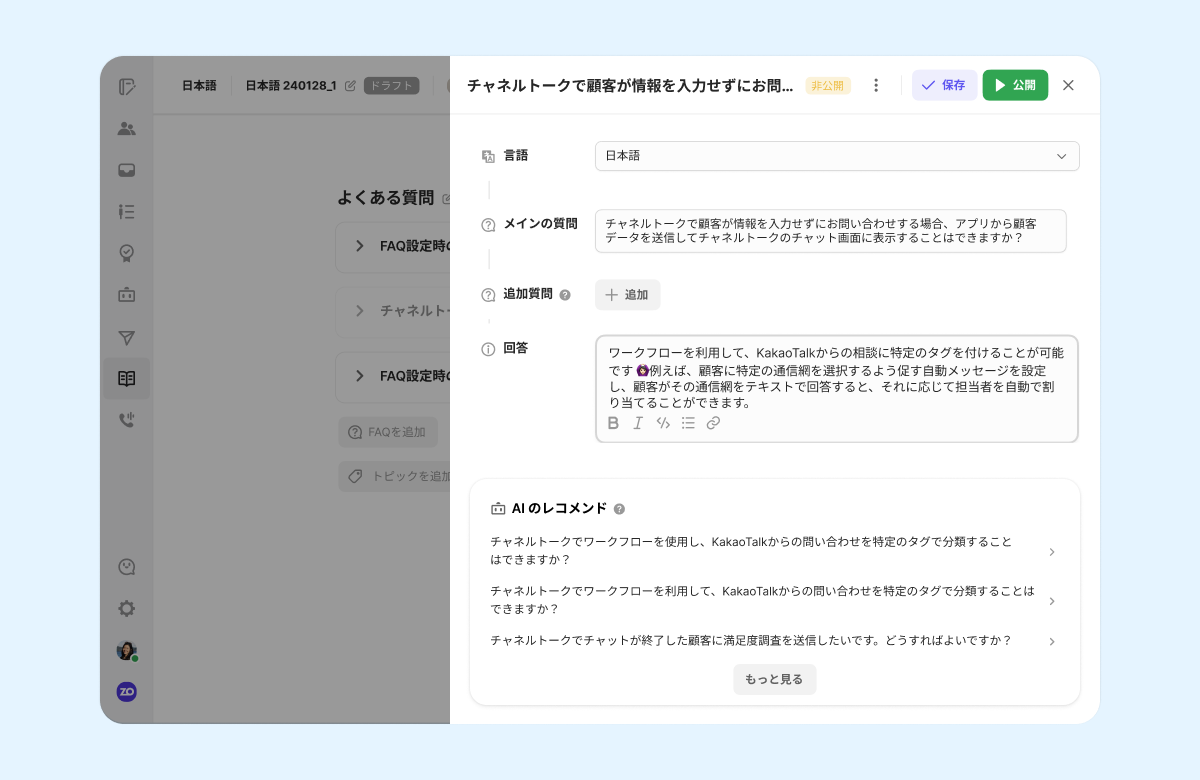This screenshot has height=780, width=1200.
Task: Click the メインの質問 text field
Action: coord(830,231)
